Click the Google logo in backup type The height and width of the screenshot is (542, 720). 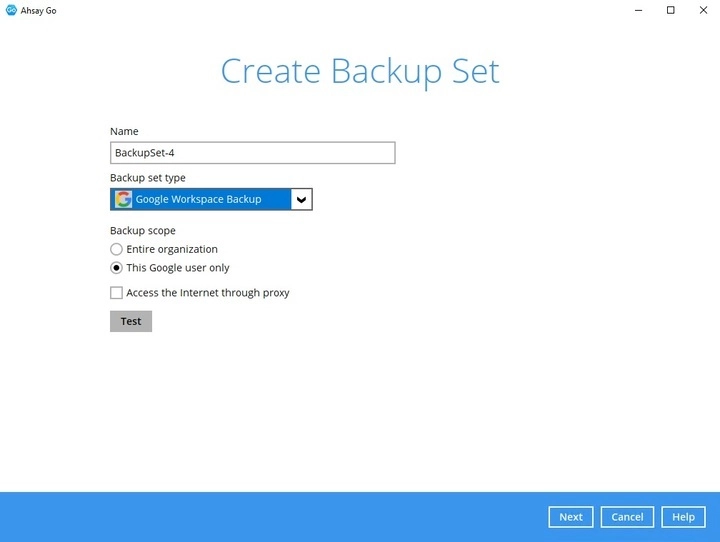coord(123,199)
